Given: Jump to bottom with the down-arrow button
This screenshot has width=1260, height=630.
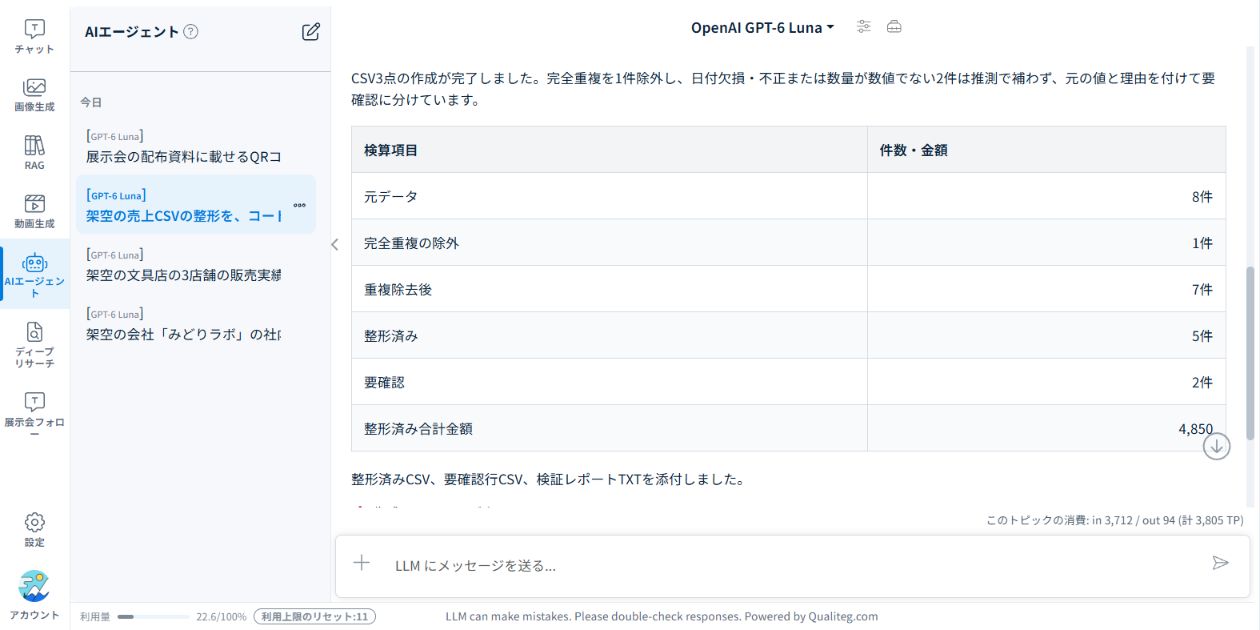Looking at the screenshot, I should tap(1217, 446).
